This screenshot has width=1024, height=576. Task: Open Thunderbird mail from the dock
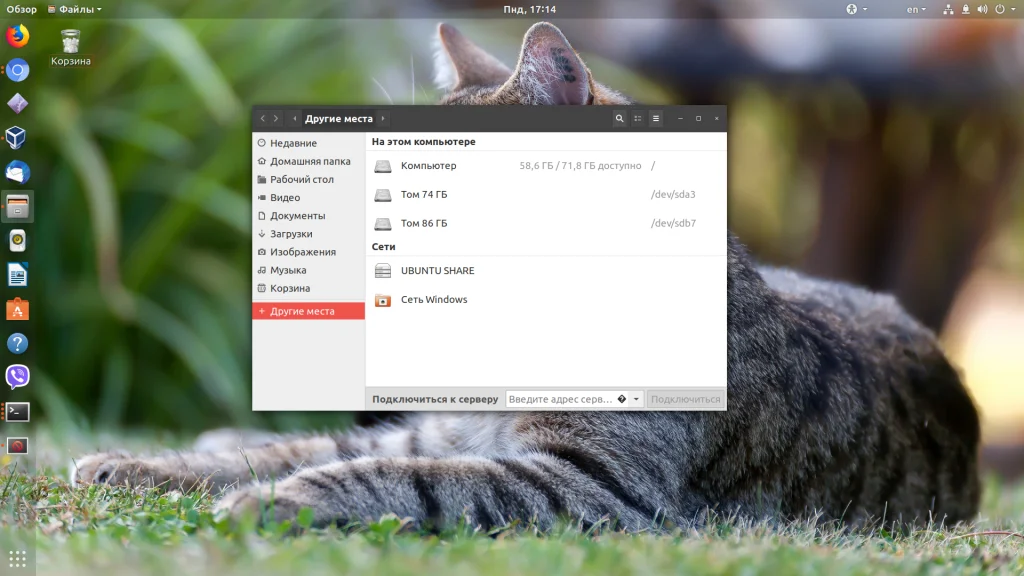18,172
